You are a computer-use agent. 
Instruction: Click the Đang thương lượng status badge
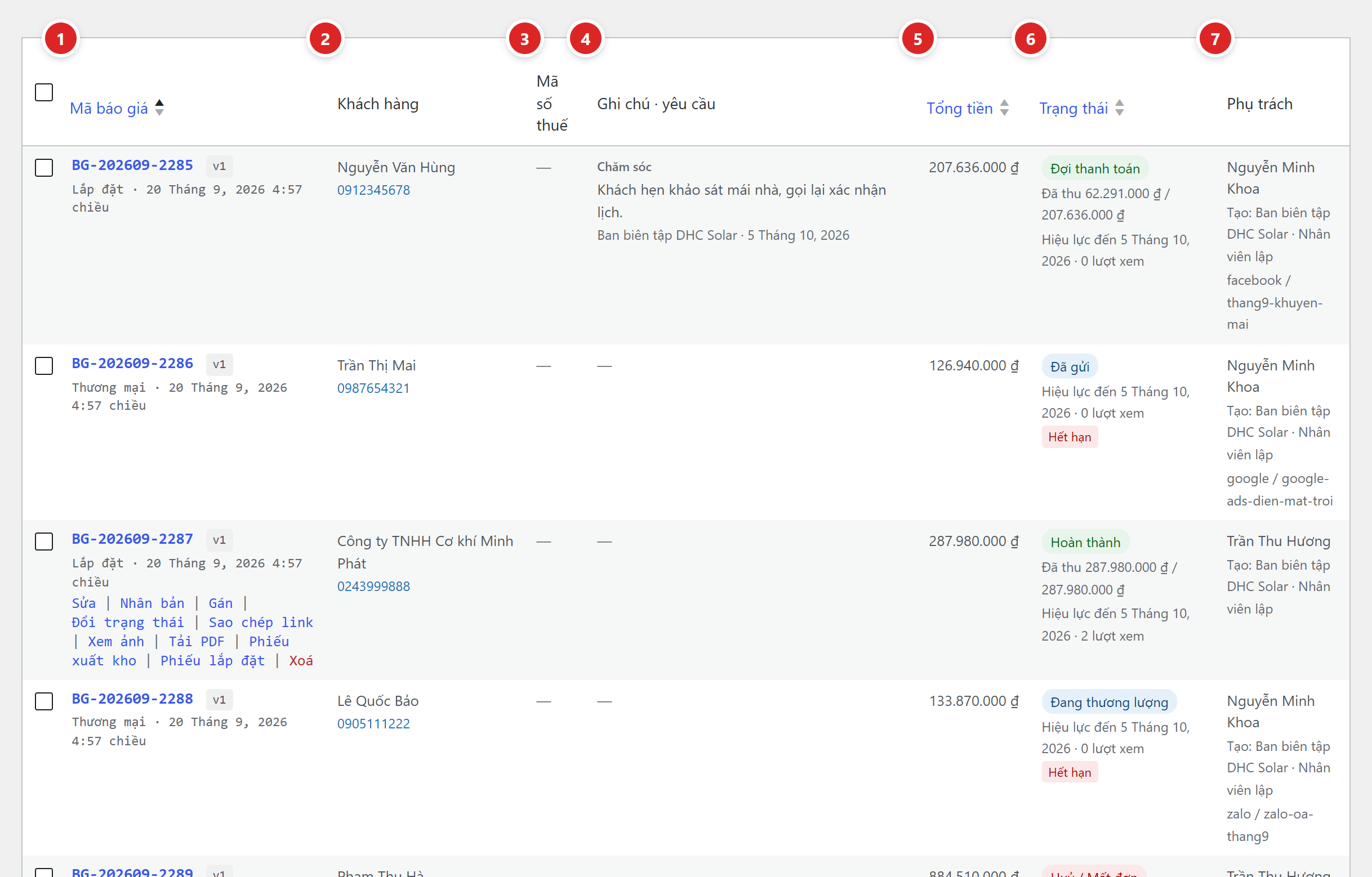[1110, 702]
